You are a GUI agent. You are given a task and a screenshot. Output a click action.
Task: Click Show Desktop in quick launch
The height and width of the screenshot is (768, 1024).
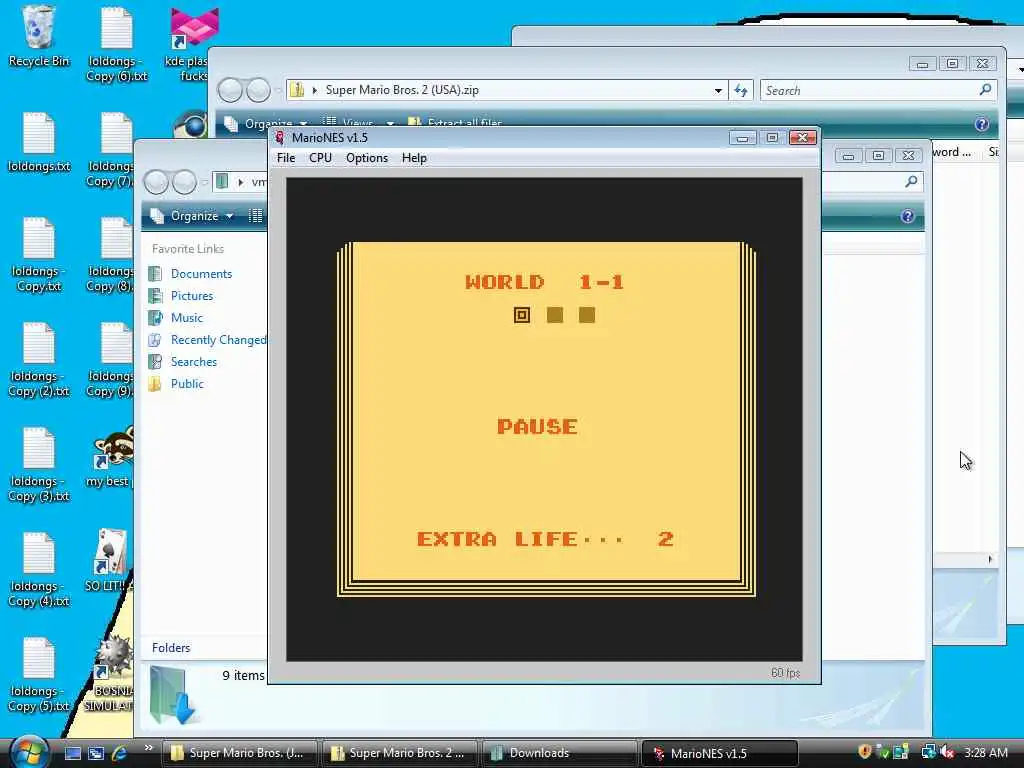pyautogui.click(x=72, y=753)
